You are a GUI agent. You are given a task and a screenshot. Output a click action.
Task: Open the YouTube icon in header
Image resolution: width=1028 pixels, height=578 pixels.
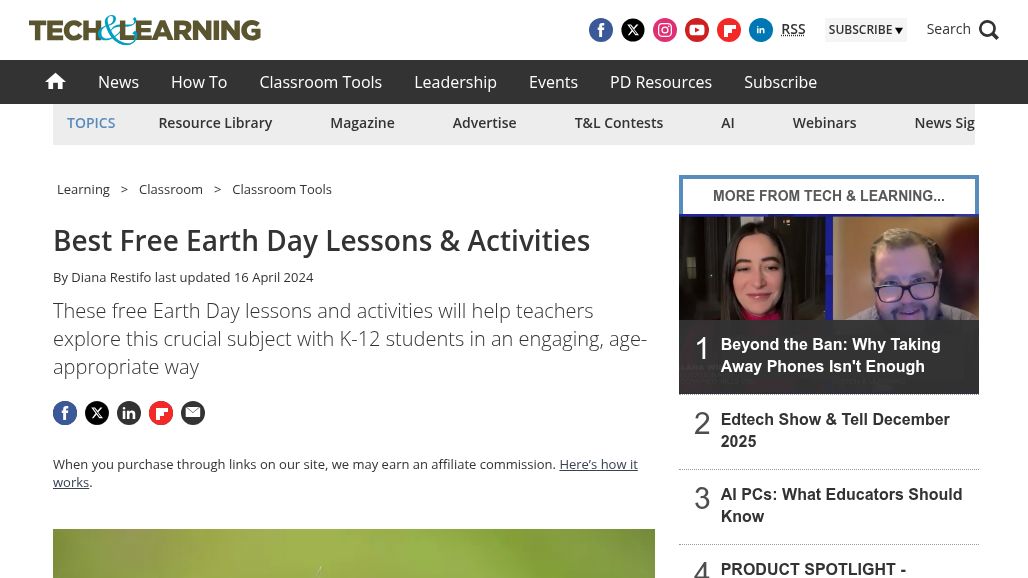coord(697,30)
